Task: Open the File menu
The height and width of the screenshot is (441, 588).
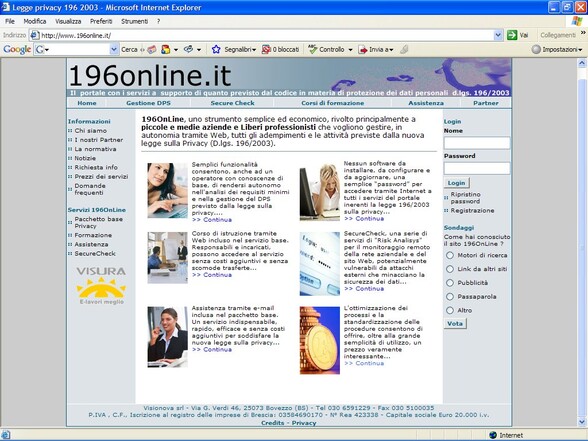Action: (10, 21)
